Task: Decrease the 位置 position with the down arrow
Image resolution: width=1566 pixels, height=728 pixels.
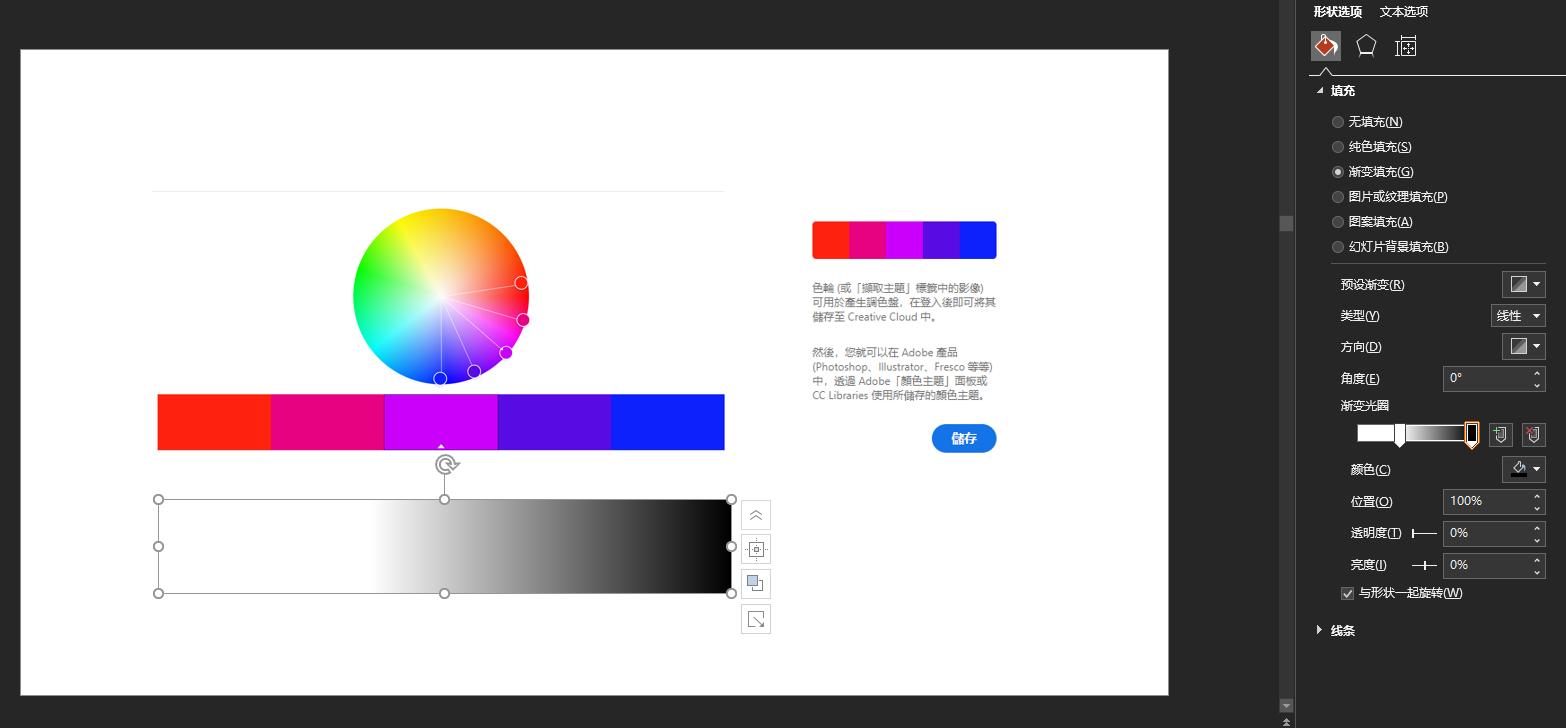Action: pyautogui.click(x=1537, y=508)
